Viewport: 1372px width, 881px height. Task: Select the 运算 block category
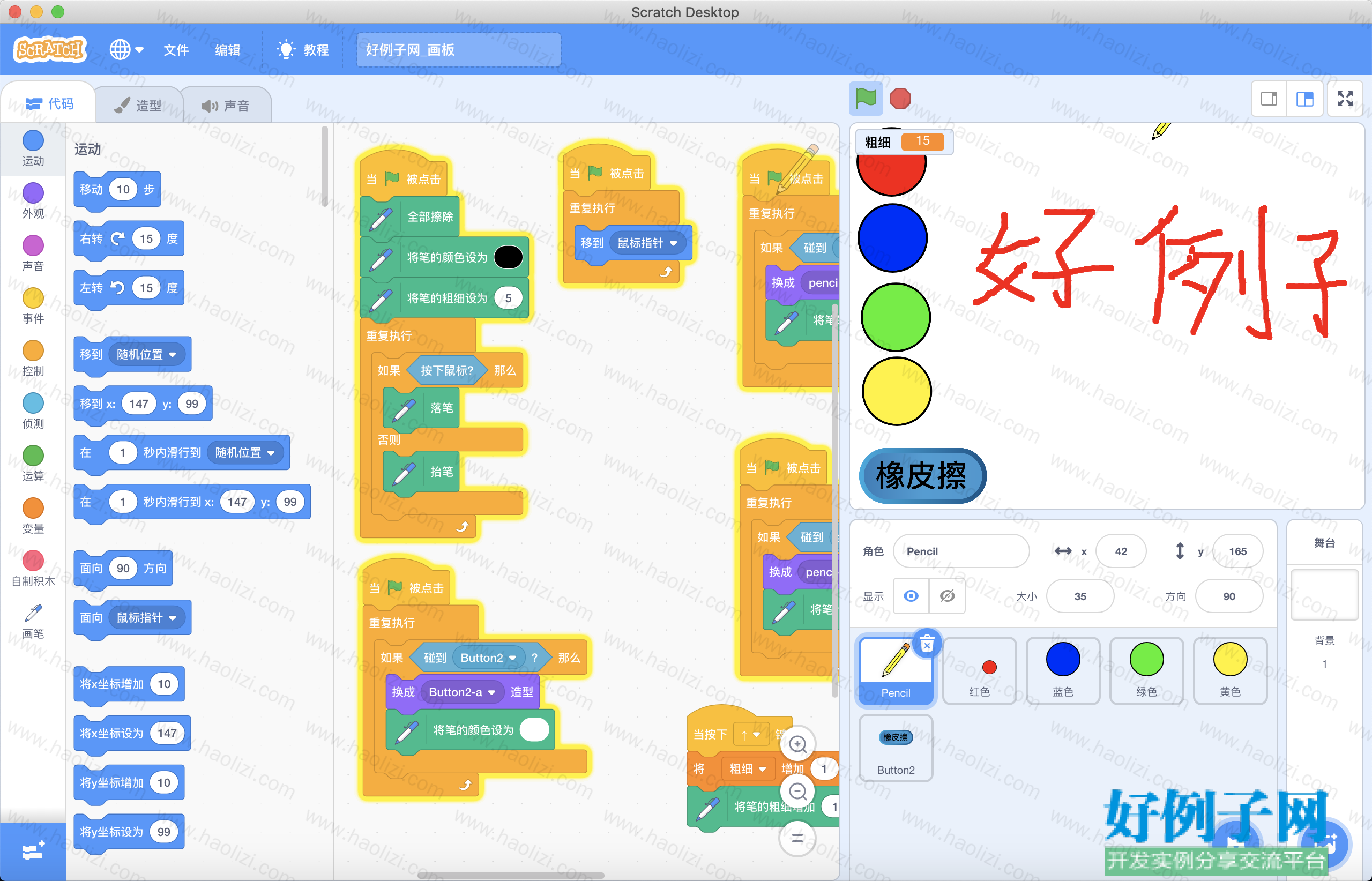[x=33, y=464]
